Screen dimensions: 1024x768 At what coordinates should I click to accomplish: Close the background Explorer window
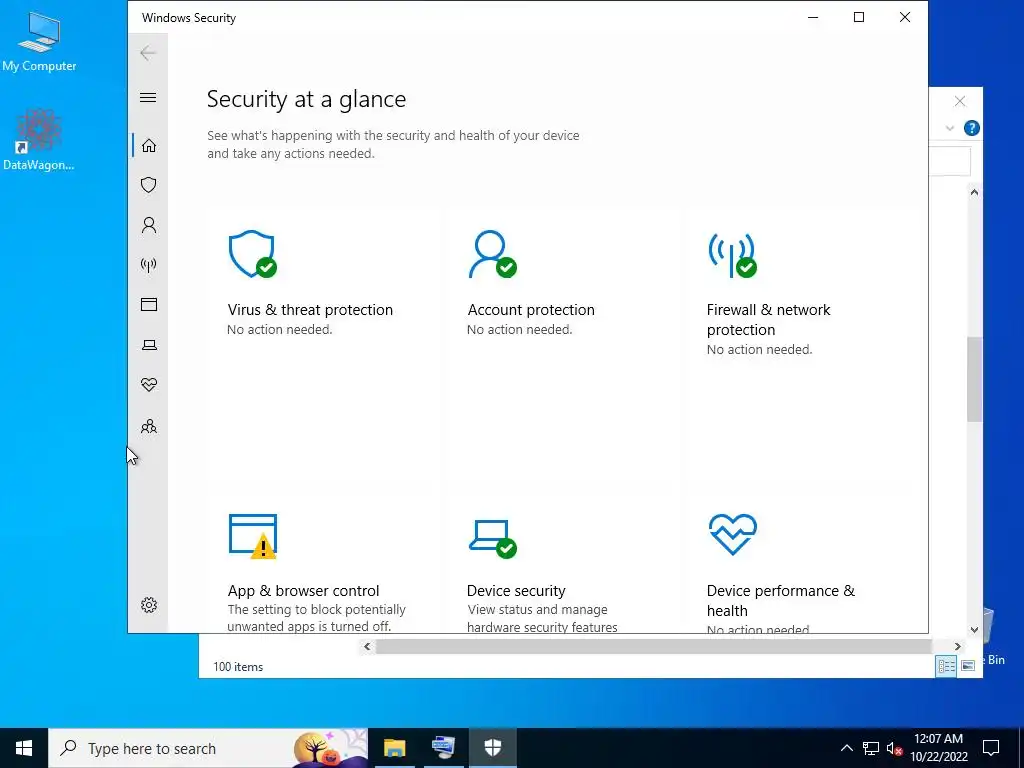coord(959,101)
